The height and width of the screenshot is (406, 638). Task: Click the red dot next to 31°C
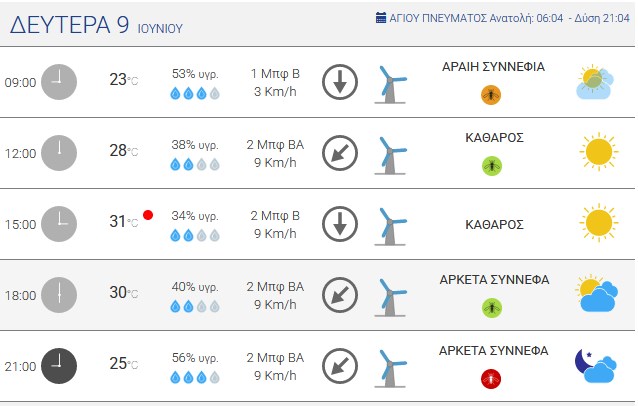148,215
